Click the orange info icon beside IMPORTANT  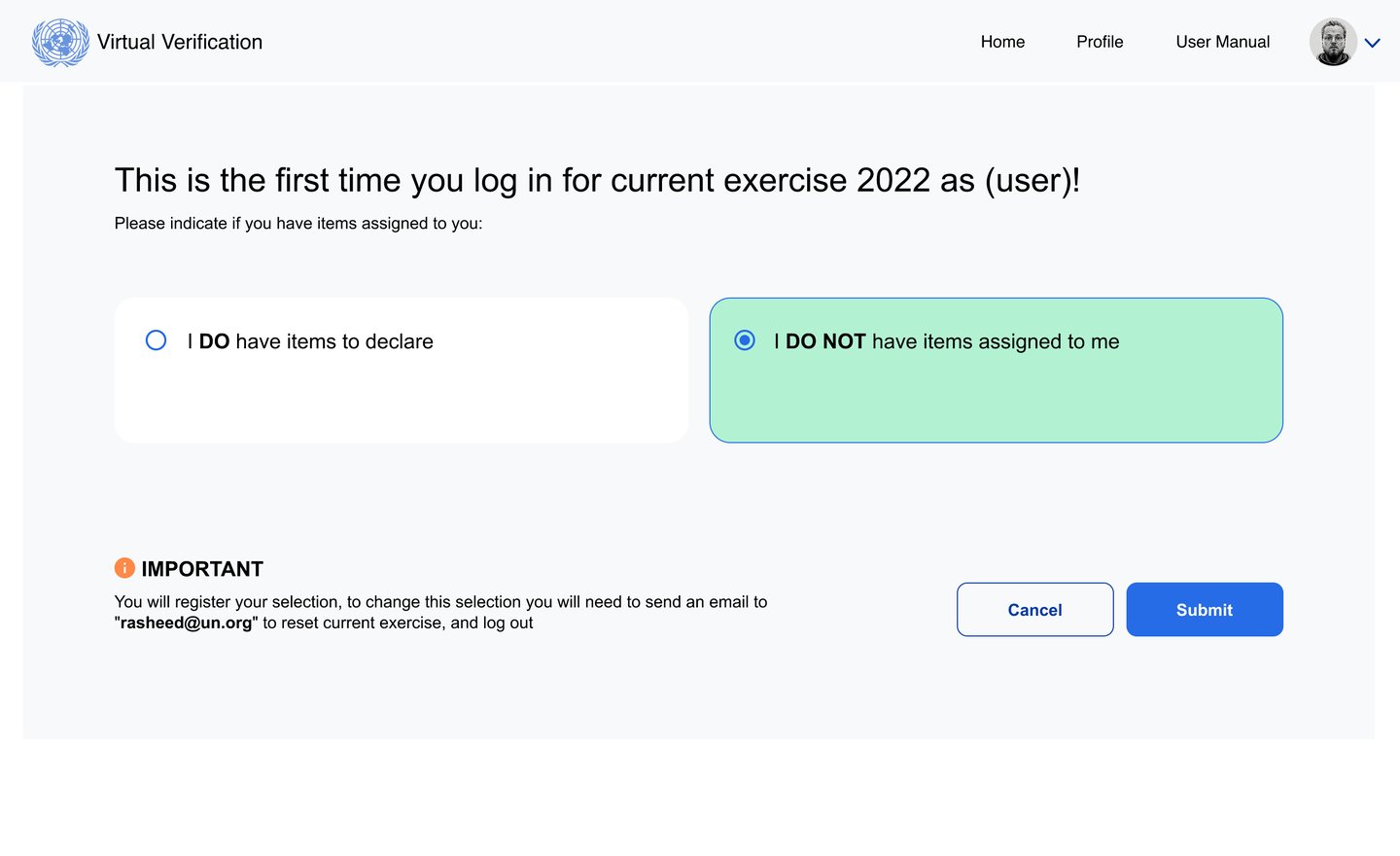[x=124, y=568]
